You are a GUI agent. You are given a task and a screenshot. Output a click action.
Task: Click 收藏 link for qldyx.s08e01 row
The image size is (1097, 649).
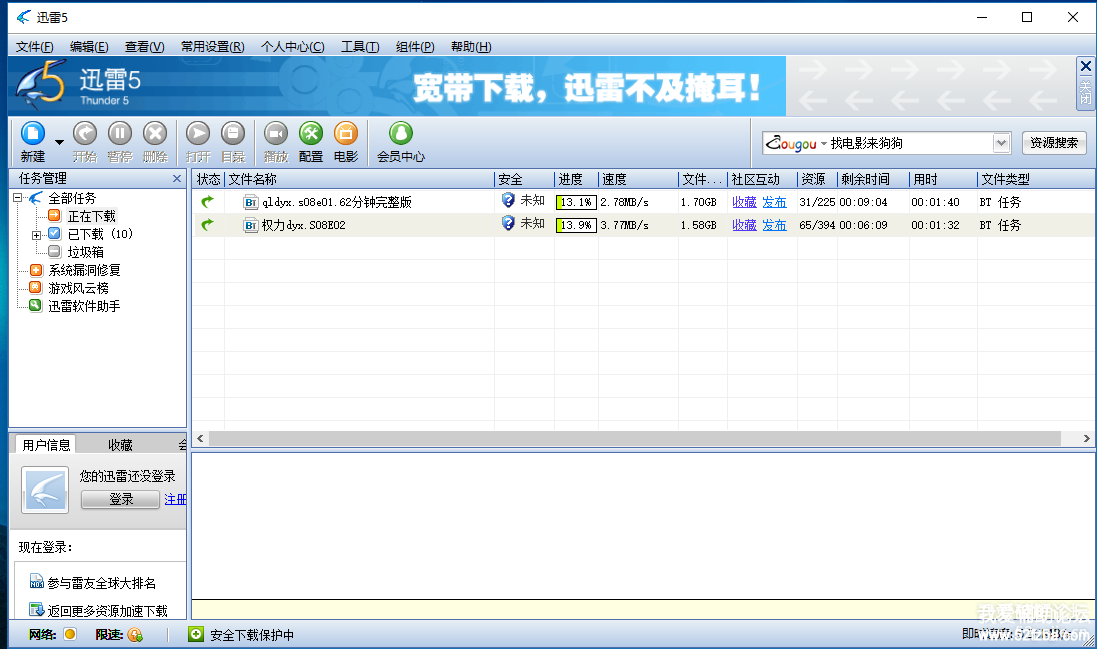coord(744,202)
